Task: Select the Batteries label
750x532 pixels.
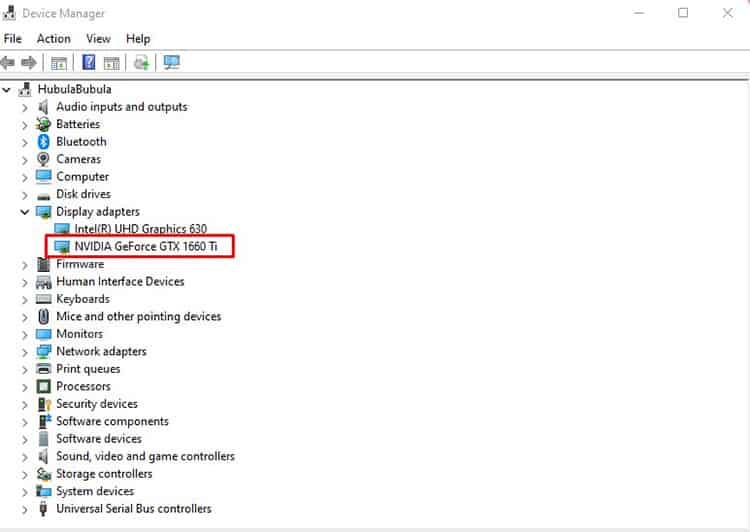Action: click(x=78, y=124)
